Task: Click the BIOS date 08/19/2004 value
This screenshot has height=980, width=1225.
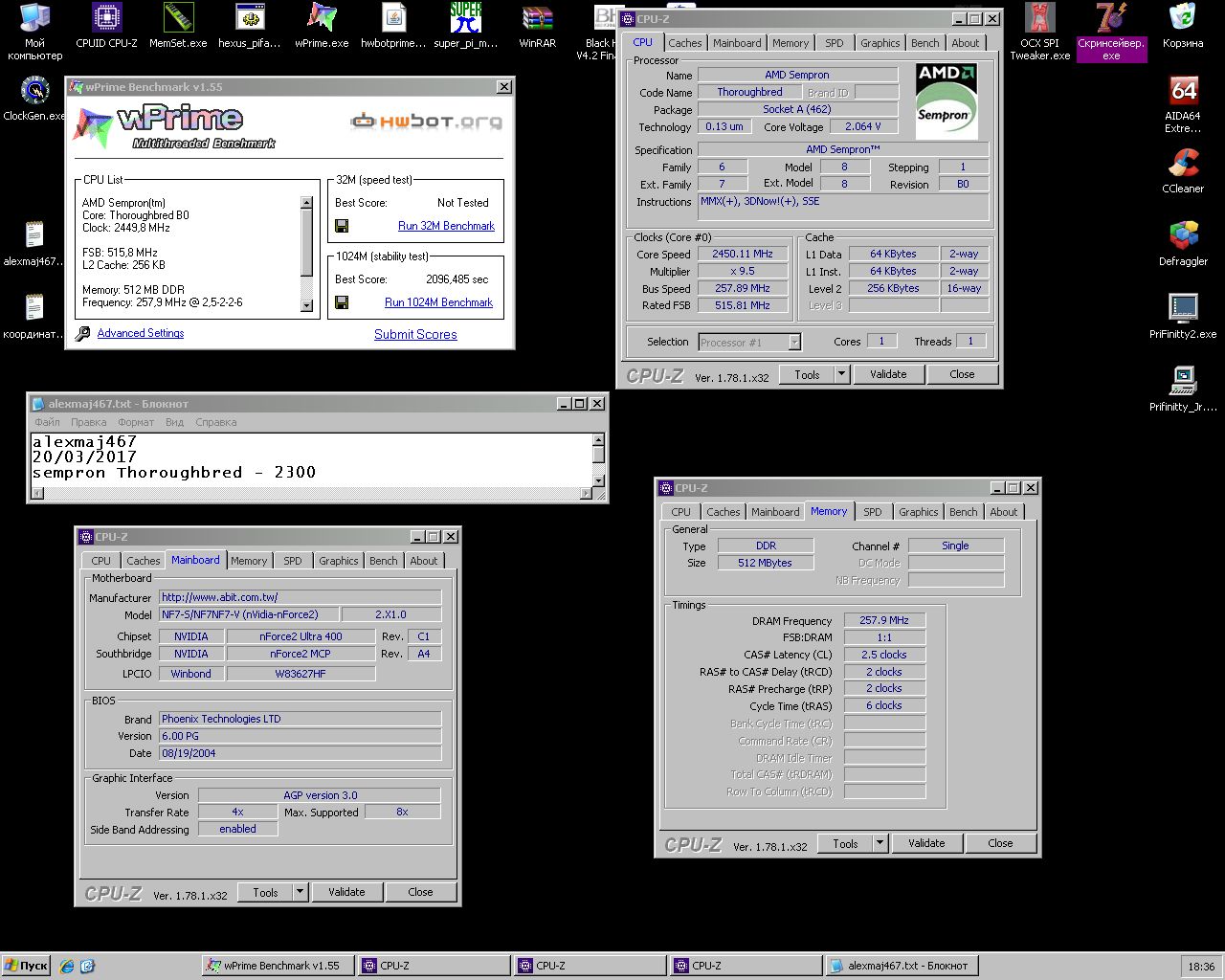Action: click(x=300, y=753)
